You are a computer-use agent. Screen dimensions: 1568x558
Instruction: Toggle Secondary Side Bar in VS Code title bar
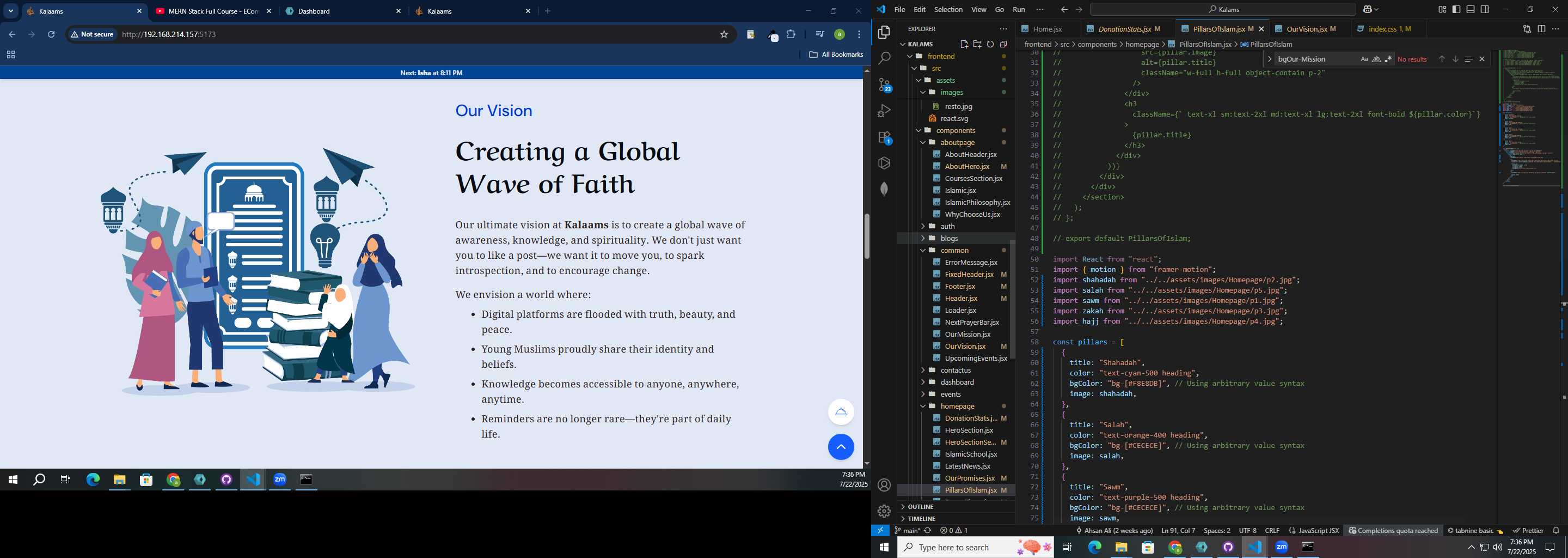click(1485, 9)
